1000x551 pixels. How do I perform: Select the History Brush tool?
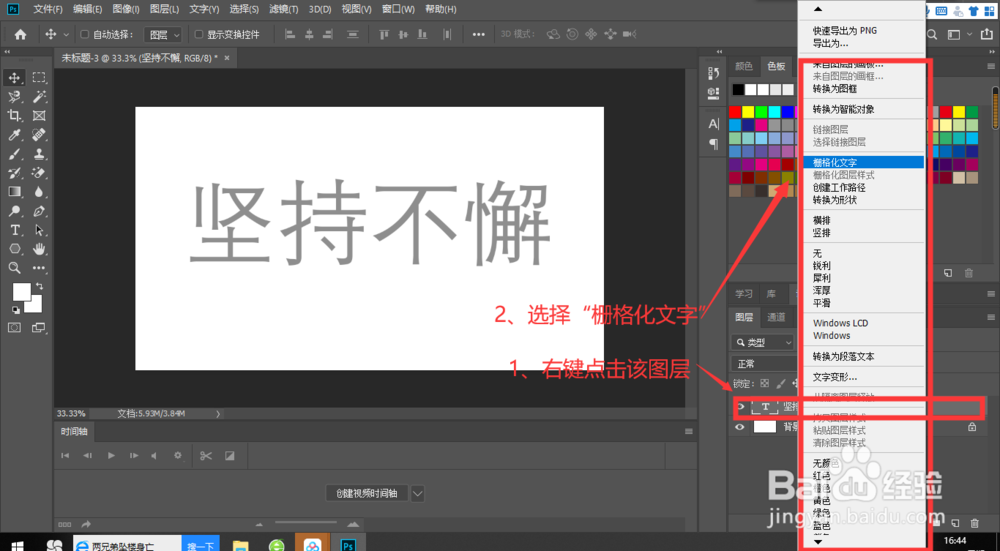(x=14, y=173)
